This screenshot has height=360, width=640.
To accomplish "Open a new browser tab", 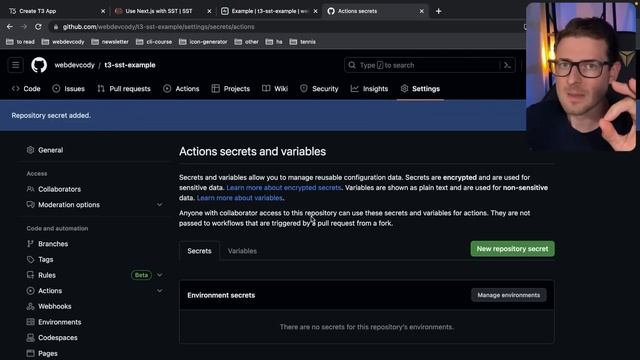I will (x=438, y=11).
